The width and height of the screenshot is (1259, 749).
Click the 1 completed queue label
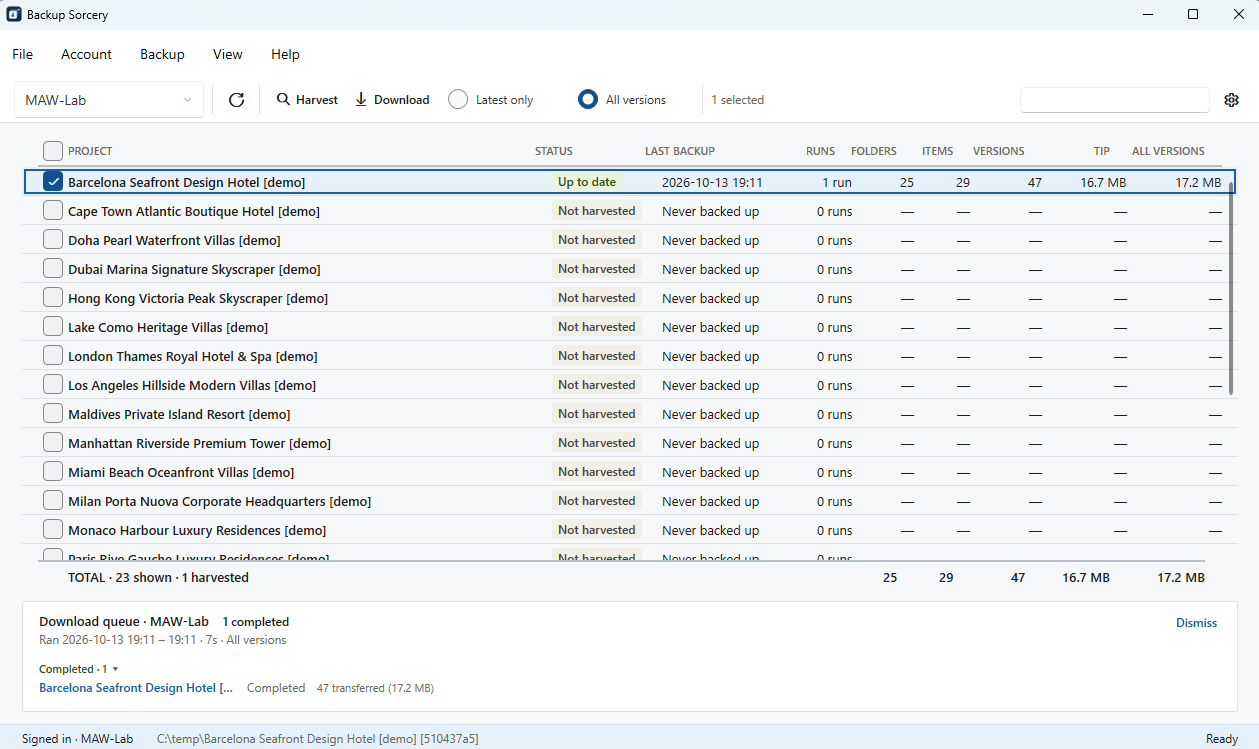click(256, 622)
